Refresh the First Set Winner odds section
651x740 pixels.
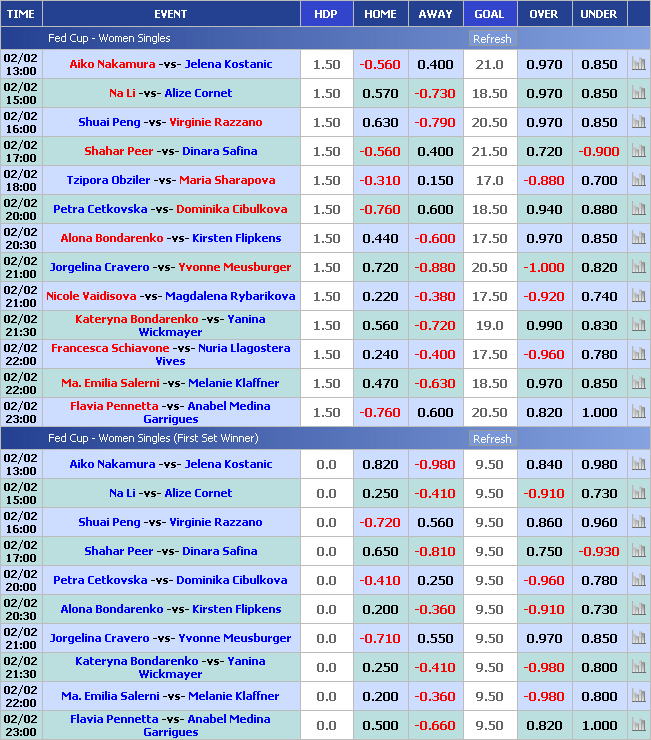(491, 439)
